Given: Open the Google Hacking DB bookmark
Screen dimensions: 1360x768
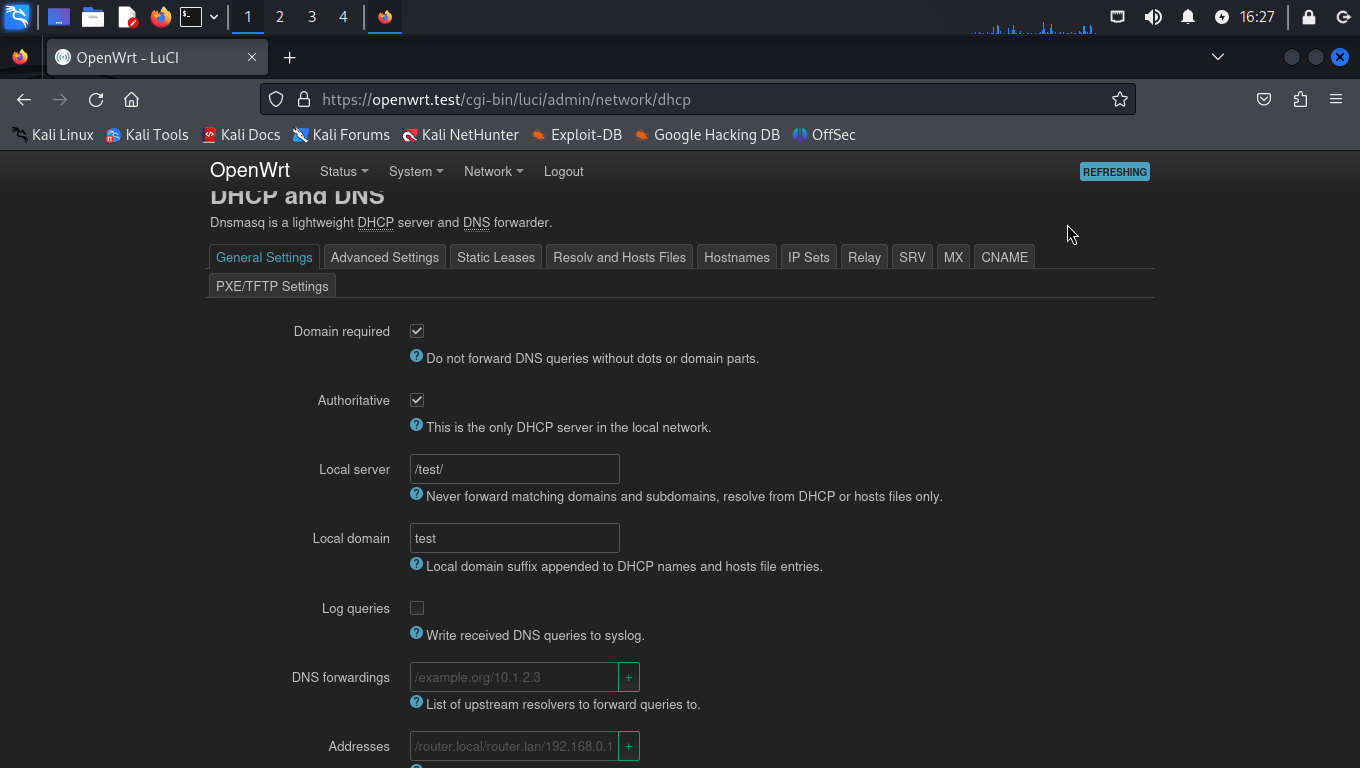Looking at the screenshot, I should 706,135.
